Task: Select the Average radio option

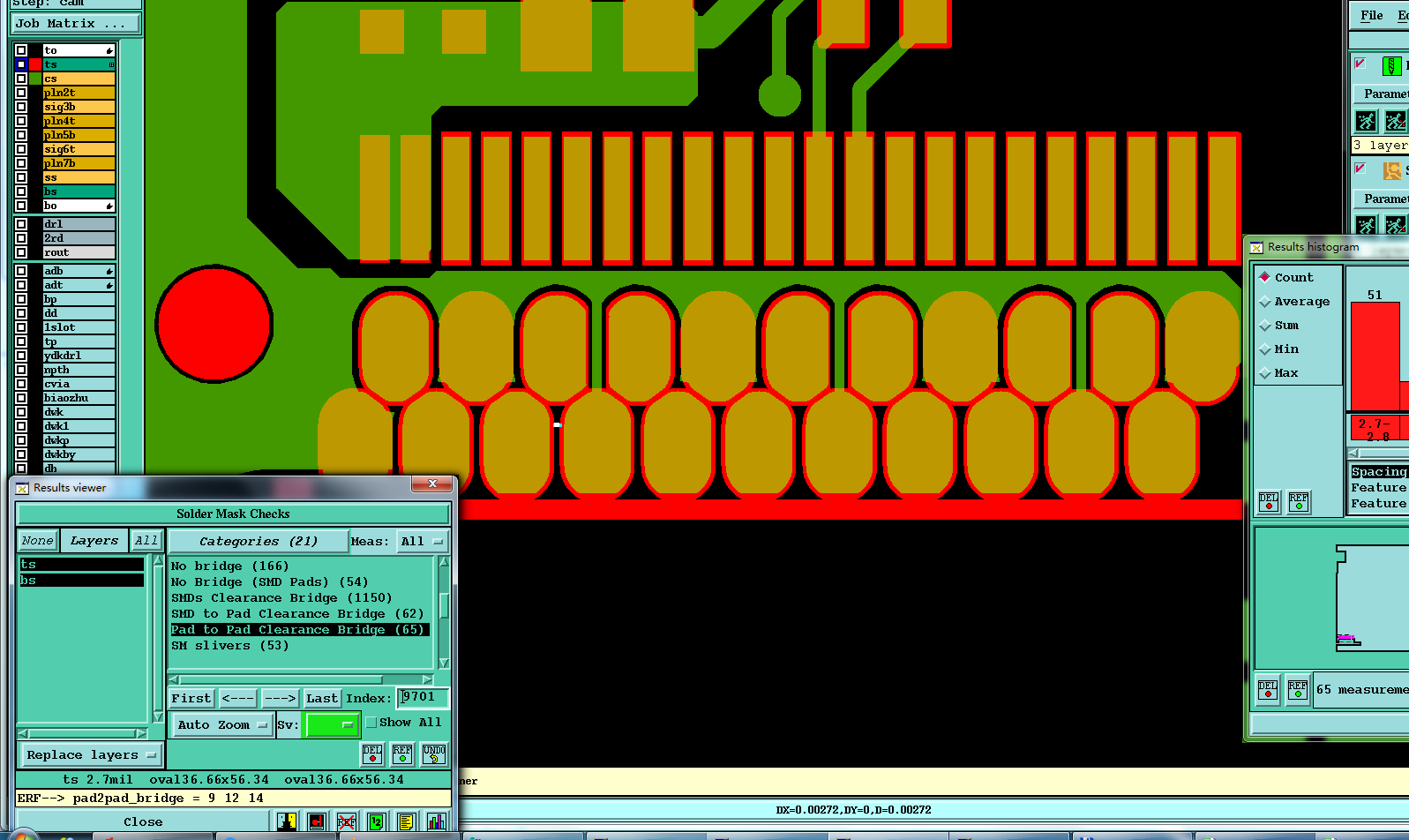Action: point(1265,301)
